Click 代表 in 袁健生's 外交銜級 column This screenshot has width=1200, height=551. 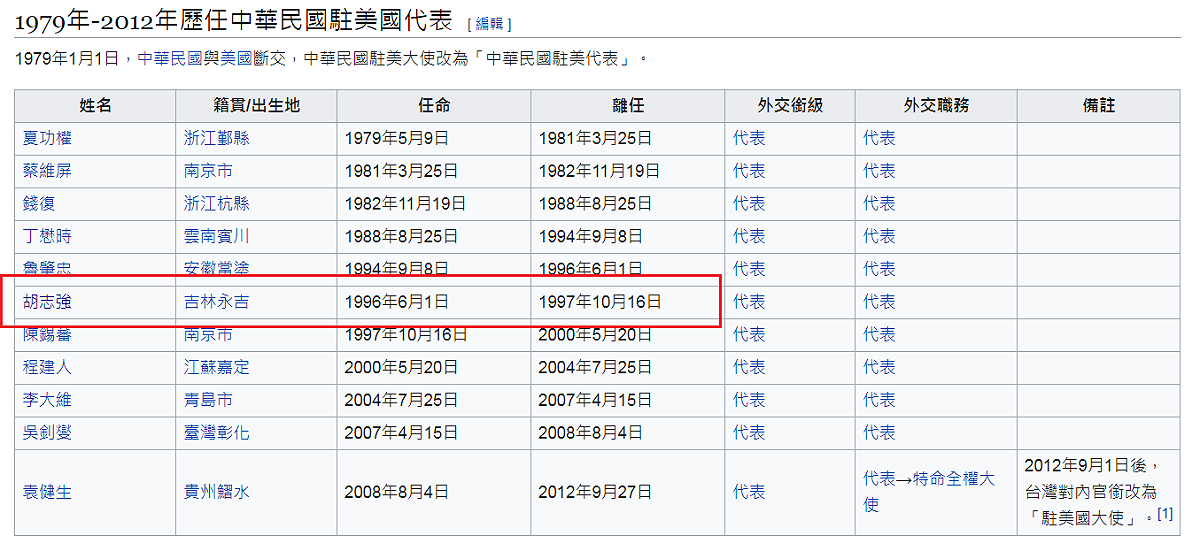coord(749,492)
